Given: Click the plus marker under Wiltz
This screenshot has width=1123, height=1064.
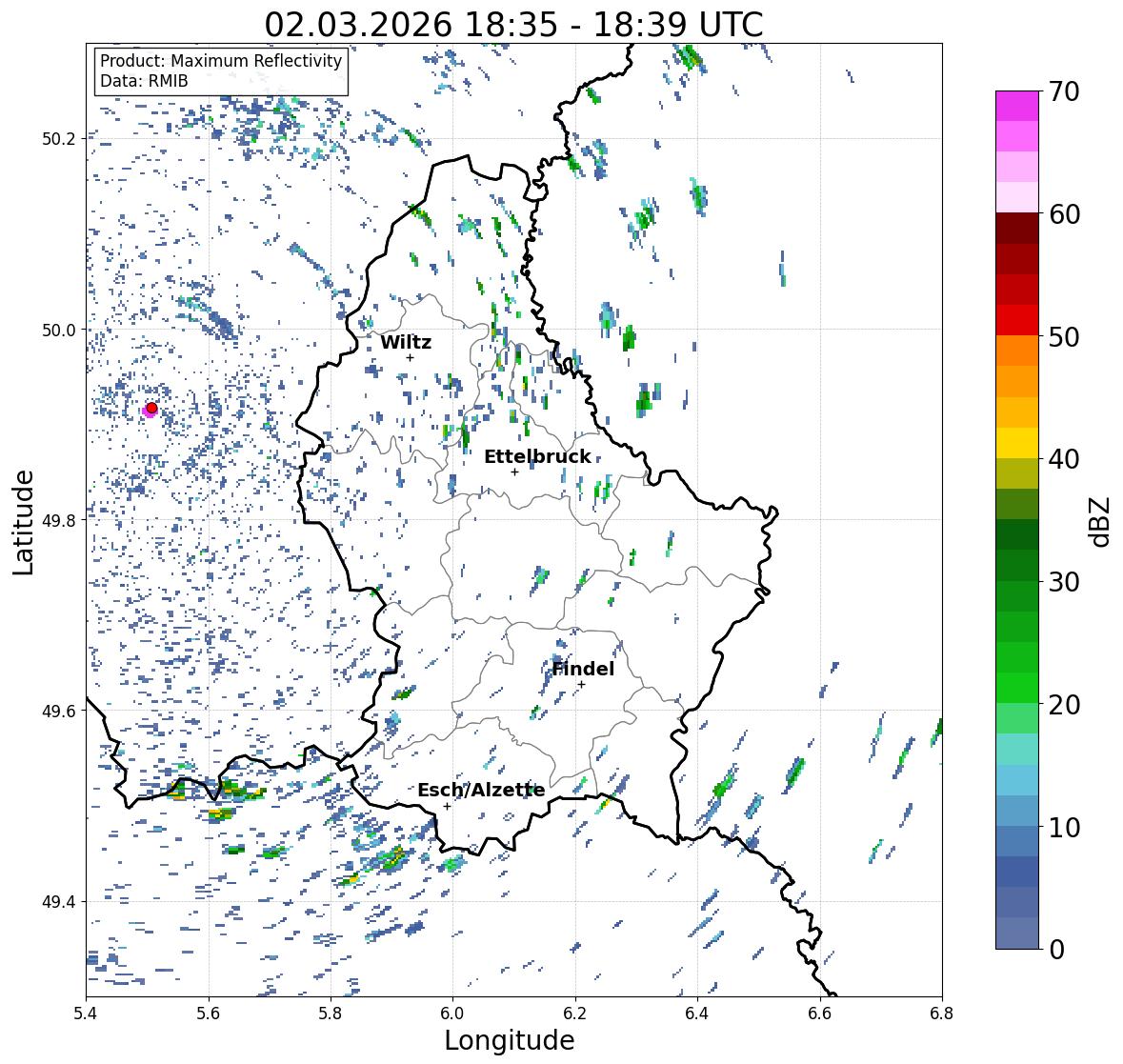Looking at the screenshot, I should click(410, 357).
